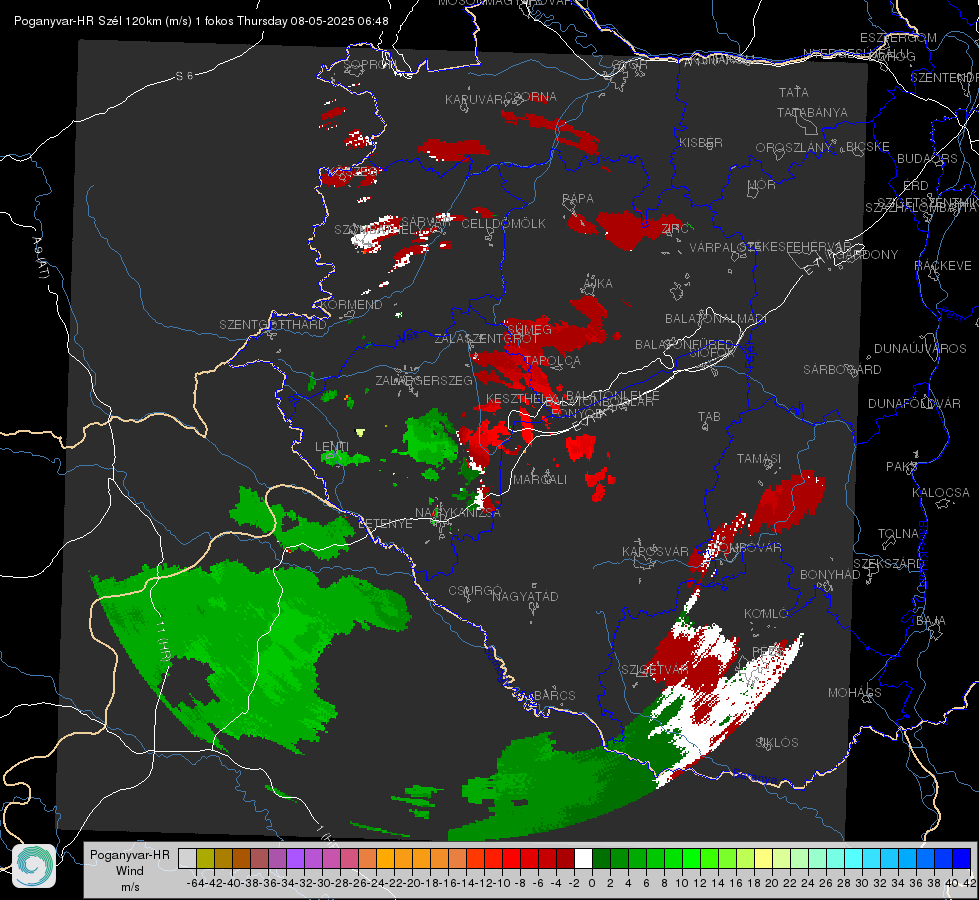
Task: Click the MOR city label
Action: coord(762,185)
